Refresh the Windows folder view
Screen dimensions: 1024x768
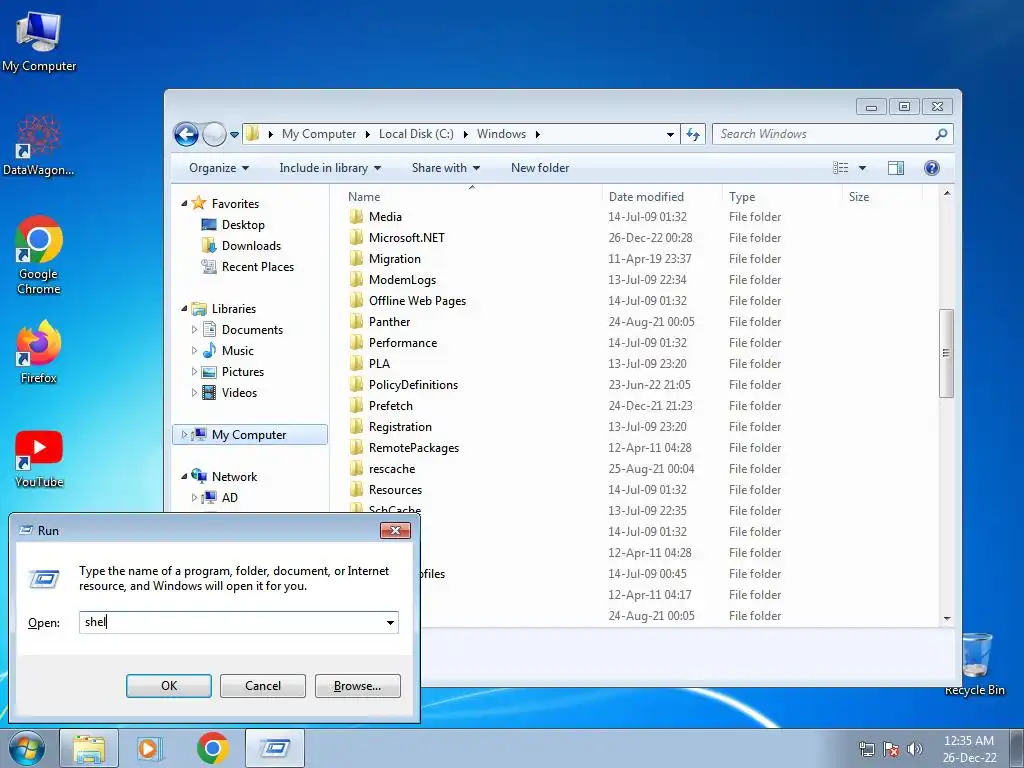(x=692, y=135)
